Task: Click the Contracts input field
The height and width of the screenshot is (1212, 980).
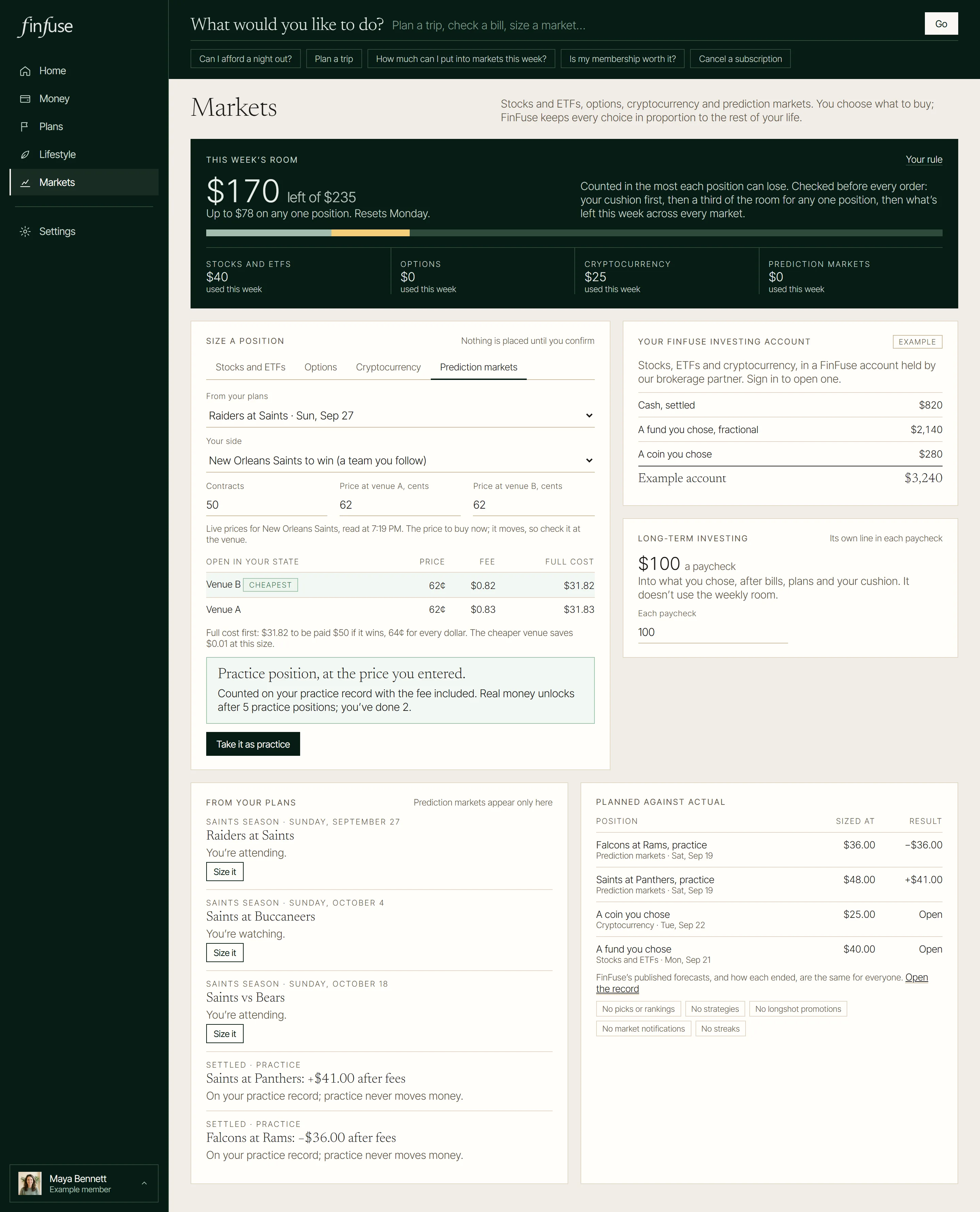Action: (x=266, y=505)
